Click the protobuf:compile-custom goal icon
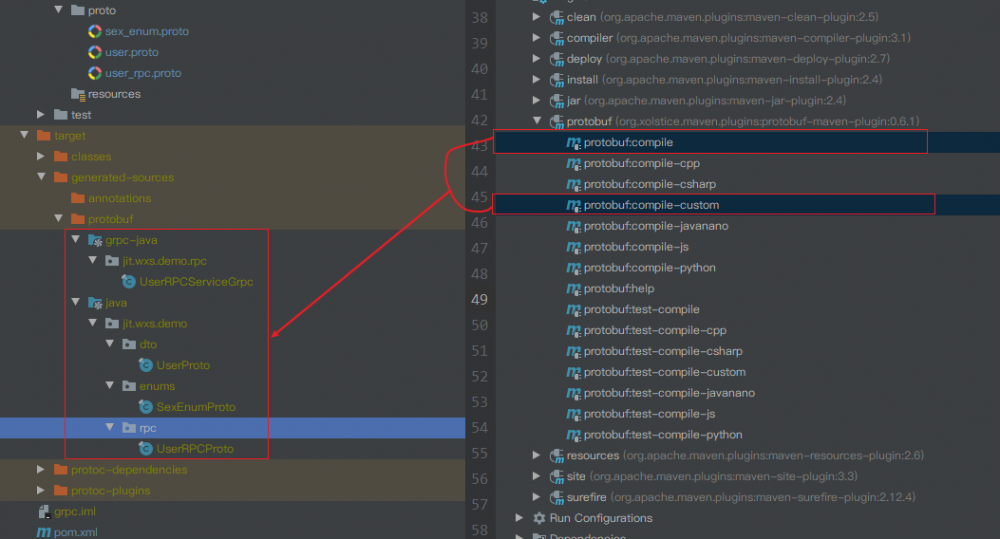 (x=573, y=205)
